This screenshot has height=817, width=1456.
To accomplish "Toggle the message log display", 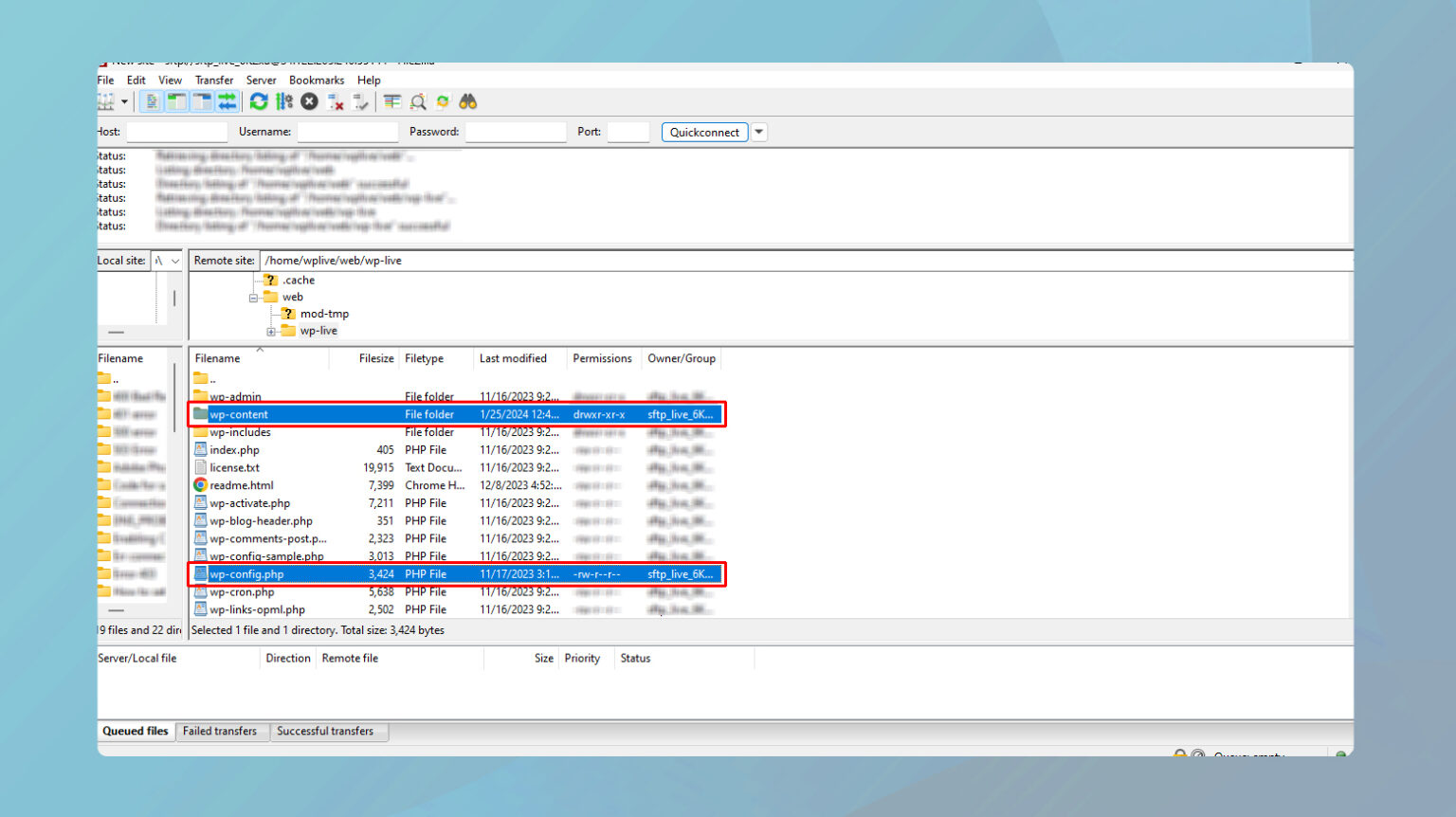I will (x=152, y=101).
